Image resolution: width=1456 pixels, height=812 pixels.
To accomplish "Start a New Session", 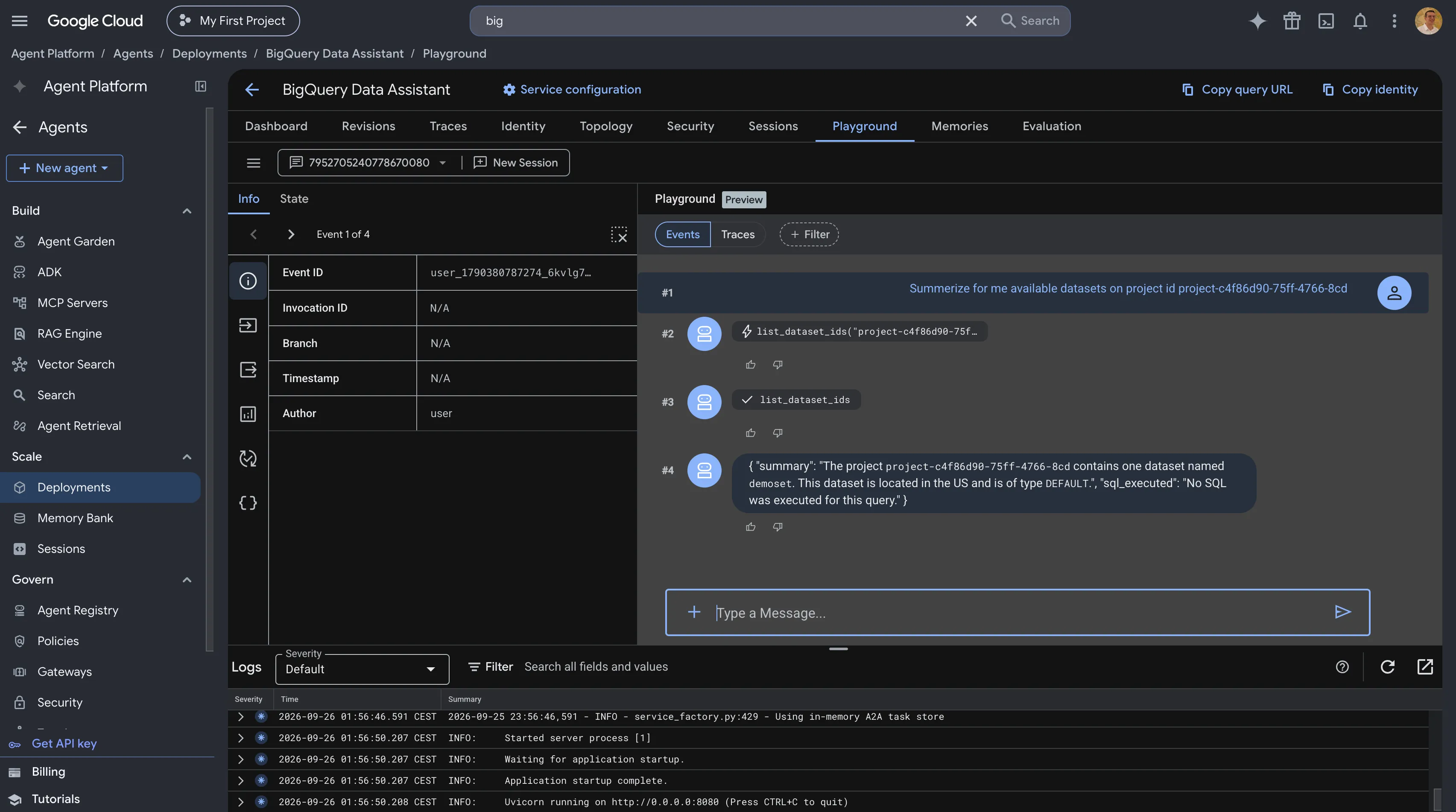I will point(515,163).
